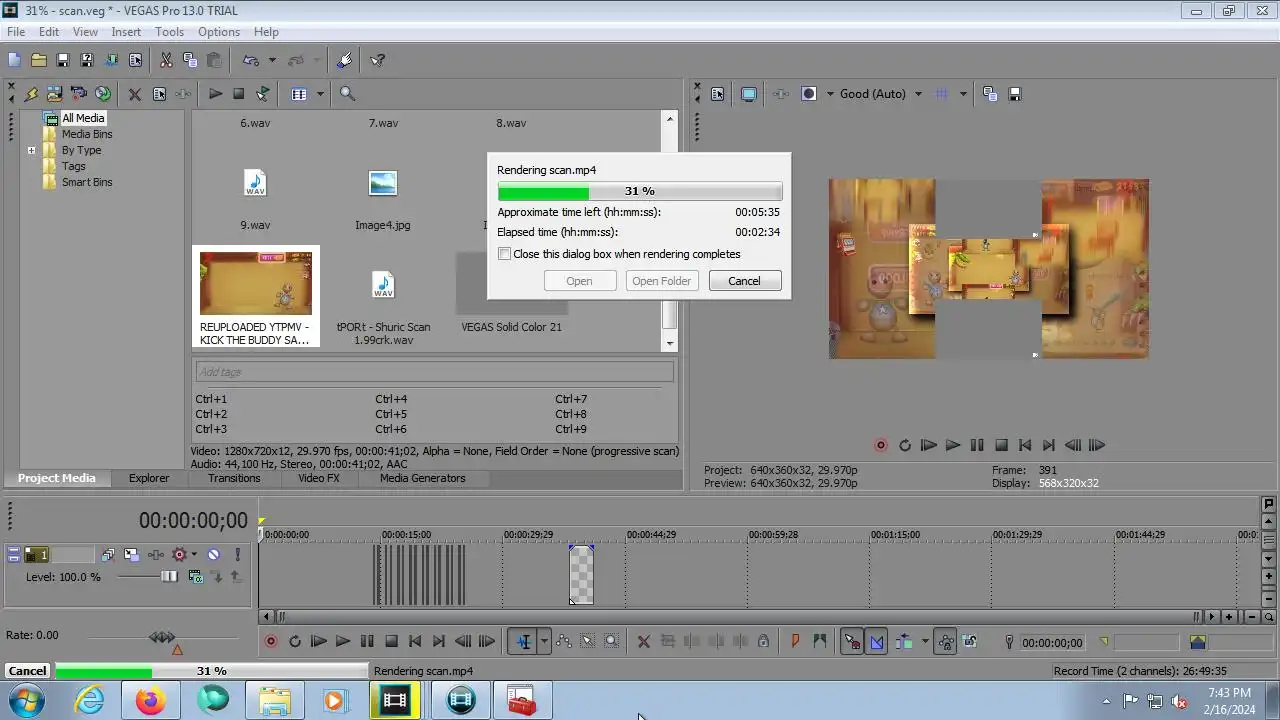Viewport: 1280px width, 720px height.
Task: Click the Zoom Edit Tool magnifier icon
Action: point(612,642)
